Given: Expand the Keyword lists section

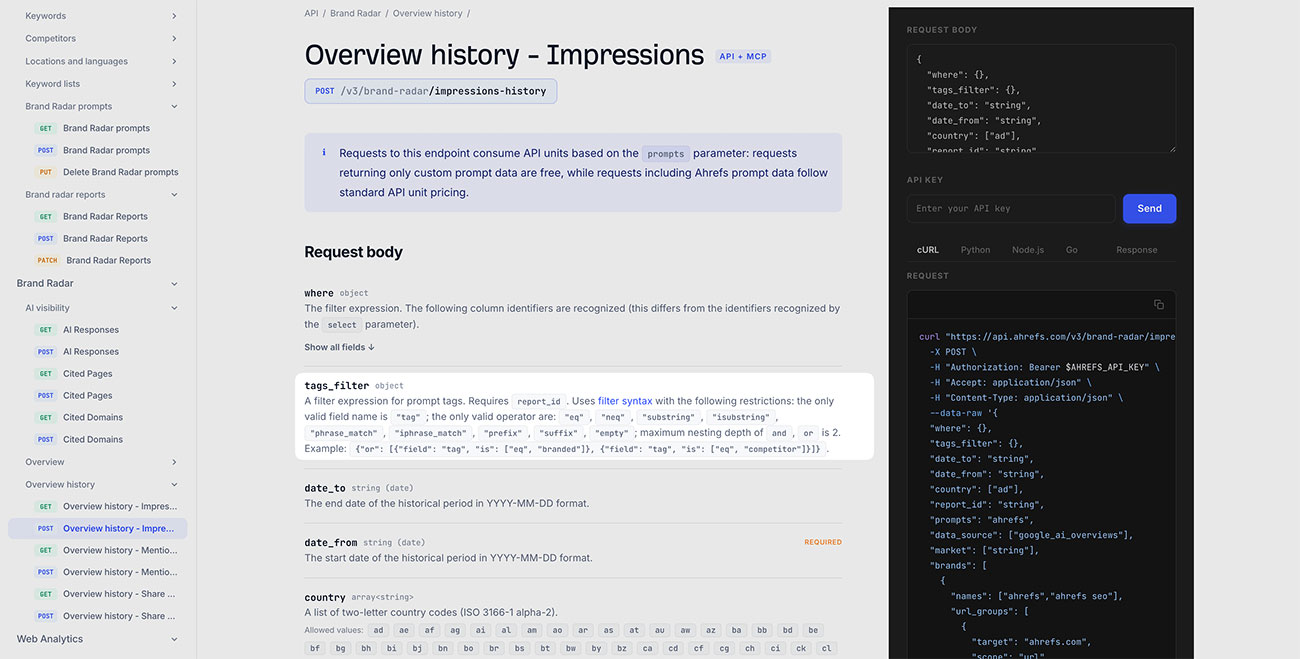Looking at the screenshot, I should pos(174,84).
